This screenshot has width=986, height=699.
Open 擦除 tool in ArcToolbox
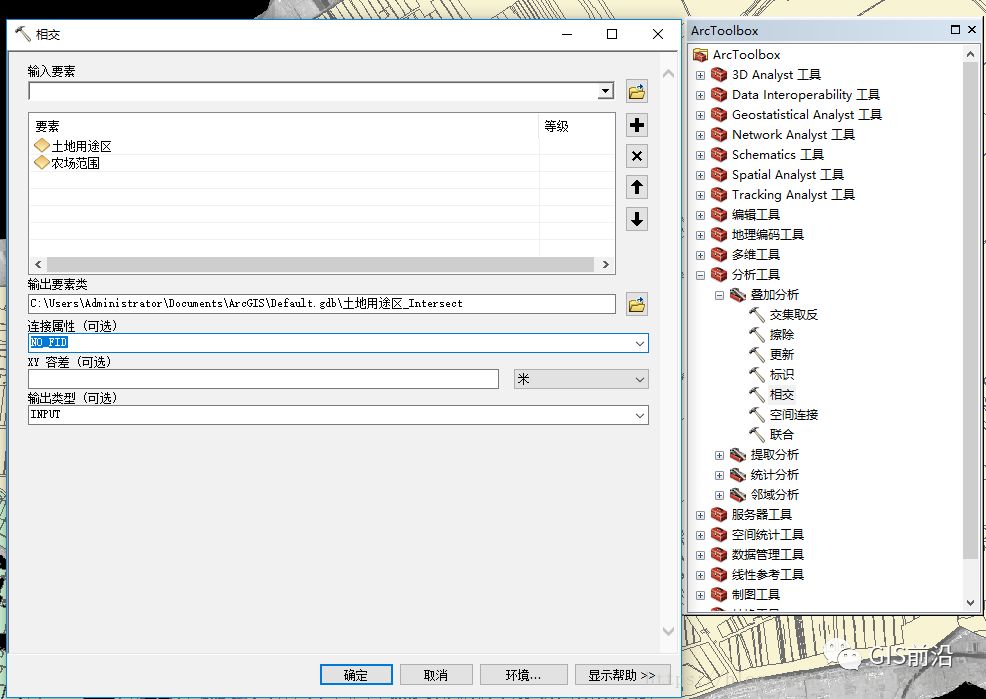pos(782,334)
